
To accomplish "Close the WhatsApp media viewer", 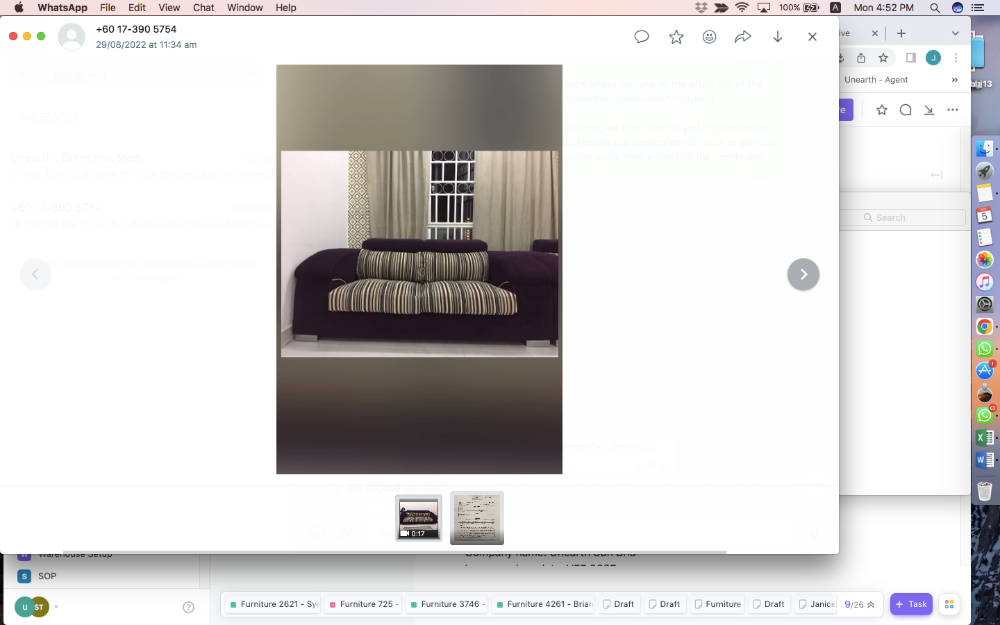I will pos(812,37).
